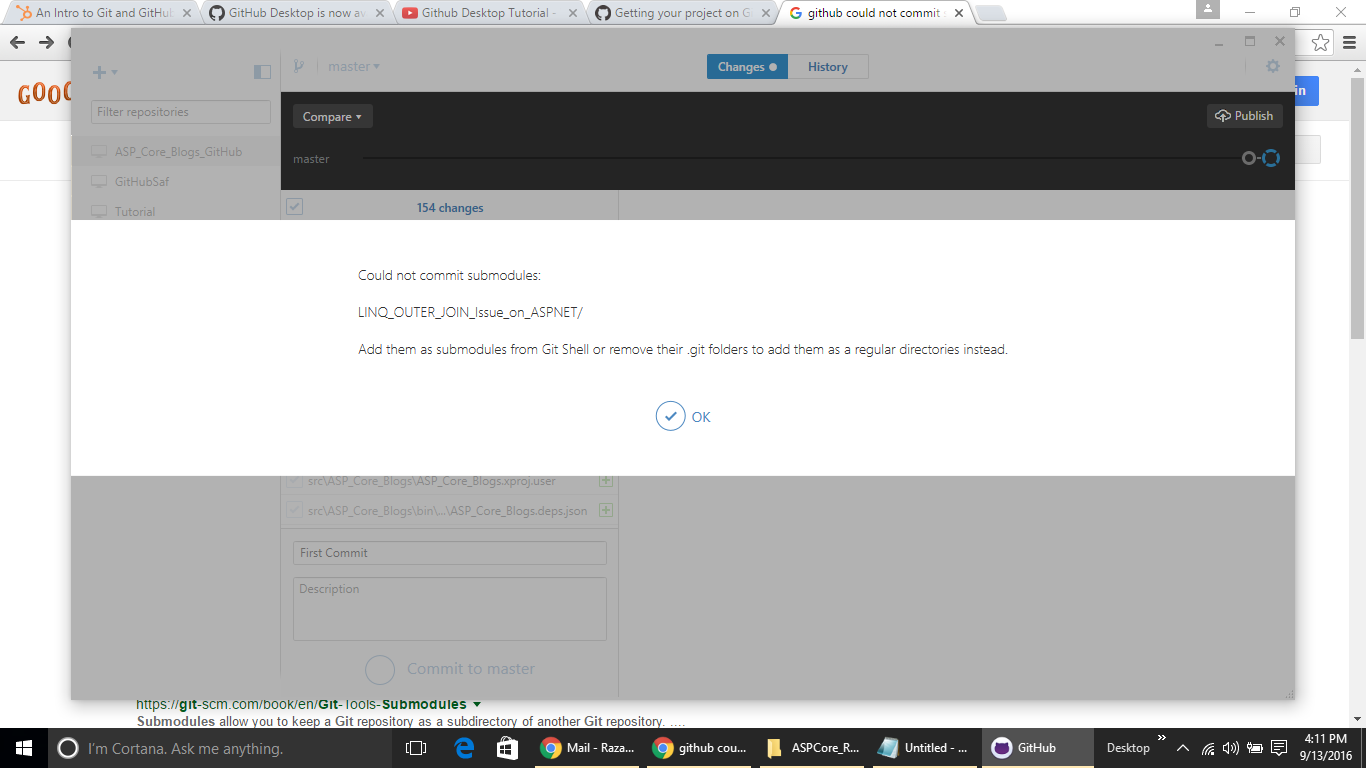Open a new Chrome tab
This screenshot has height=768, width=1366.
[x=990, y=13]
